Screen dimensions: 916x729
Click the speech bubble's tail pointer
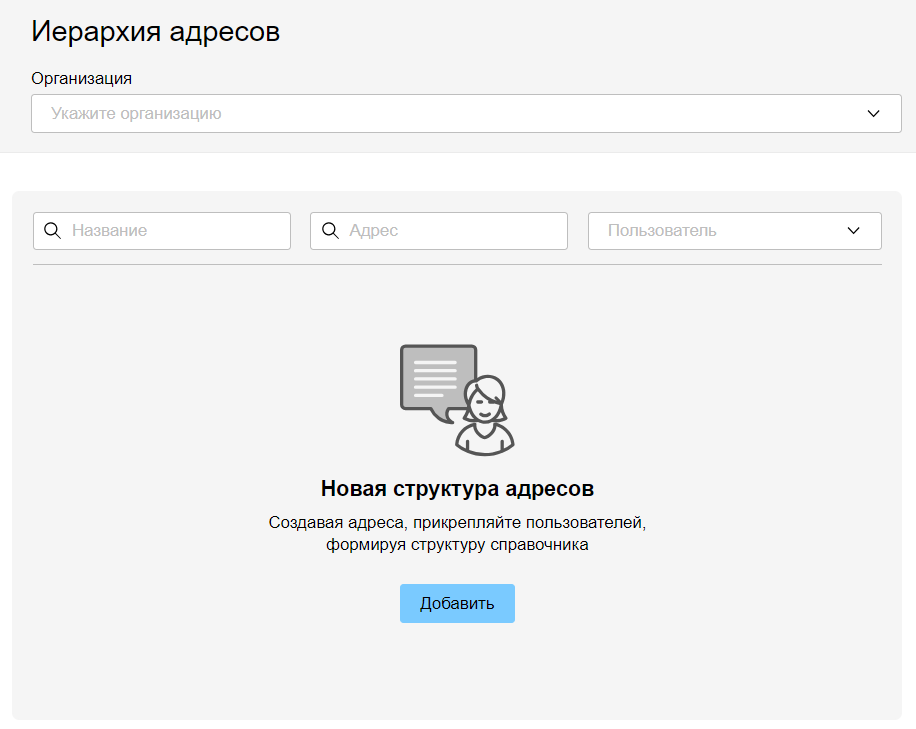pos(437,415)
